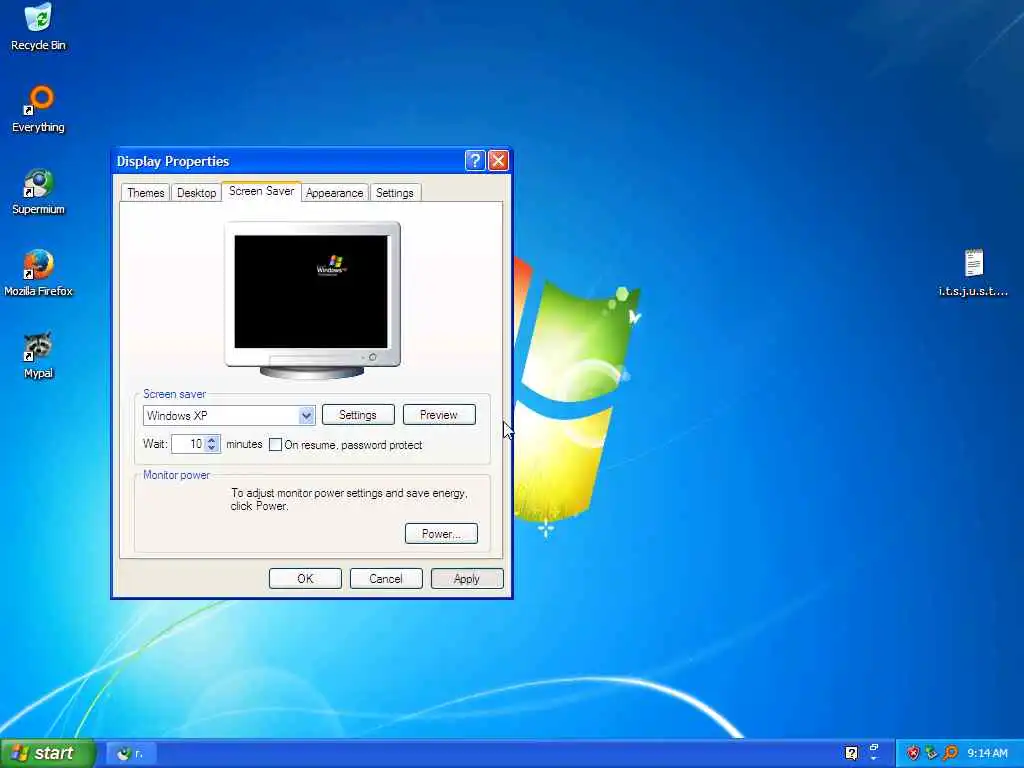Increase the Wait minutes with up arrow
The height and width of the screenshot is (768, 1024).
(x=212, y=440)
